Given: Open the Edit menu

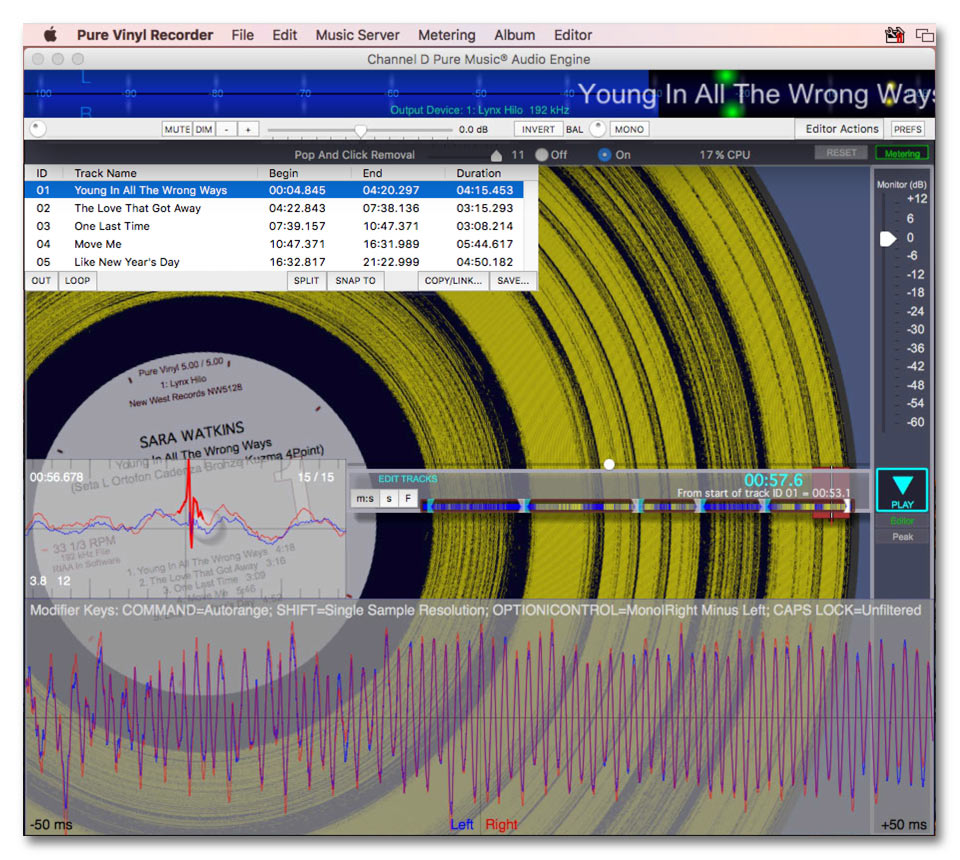Looking at the screenshot, I should tap(285, 35).
